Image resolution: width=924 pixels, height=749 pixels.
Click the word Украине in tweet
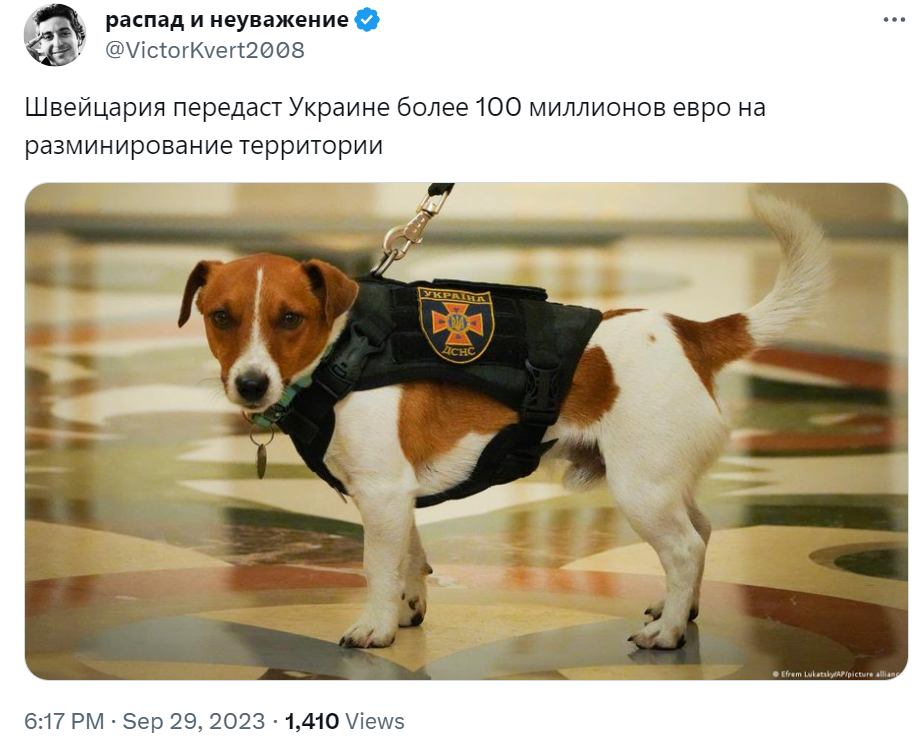339,108
